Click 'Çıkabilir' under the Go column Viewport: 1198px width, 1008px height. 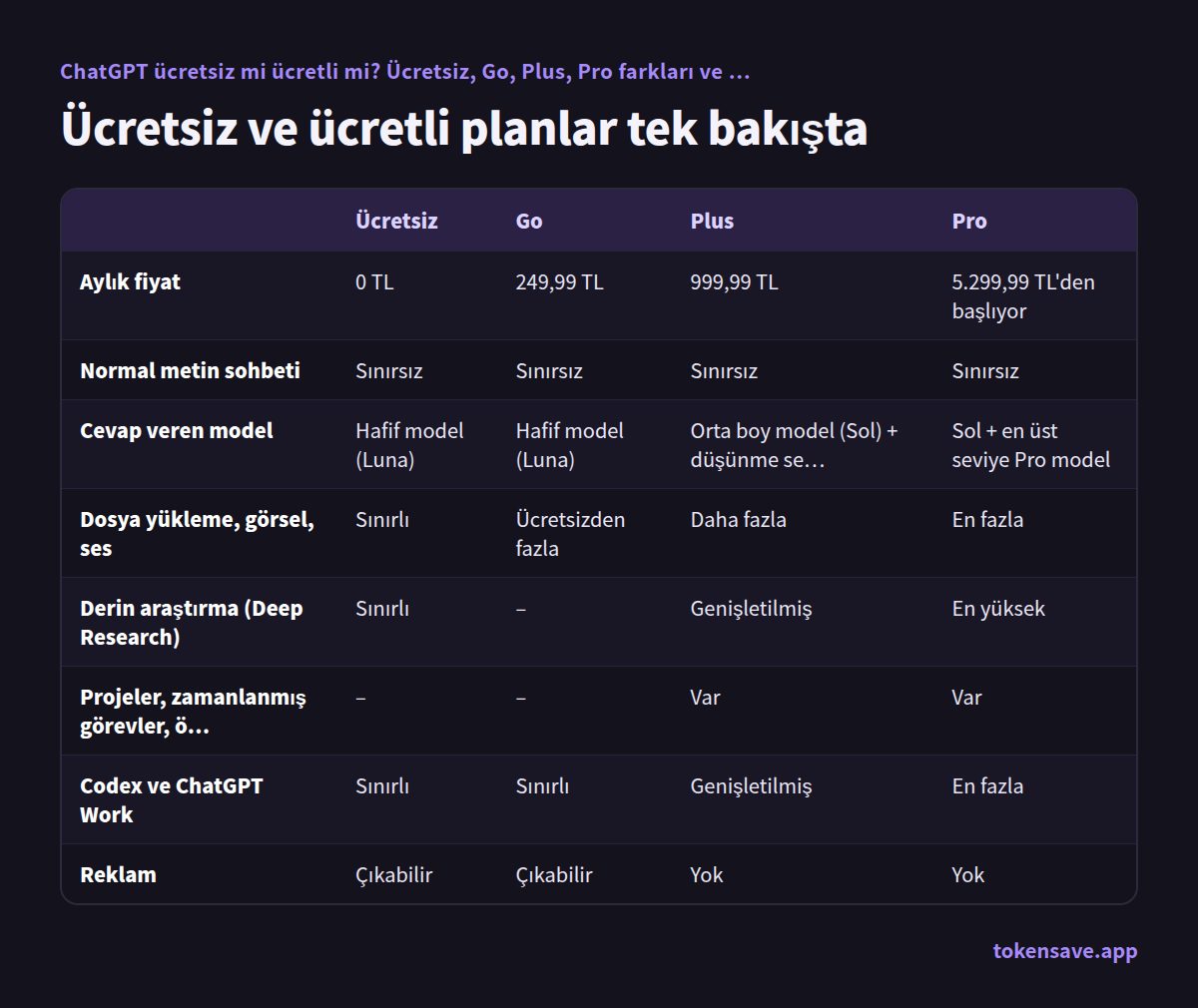pyautogui.click(x=554, y=875)
